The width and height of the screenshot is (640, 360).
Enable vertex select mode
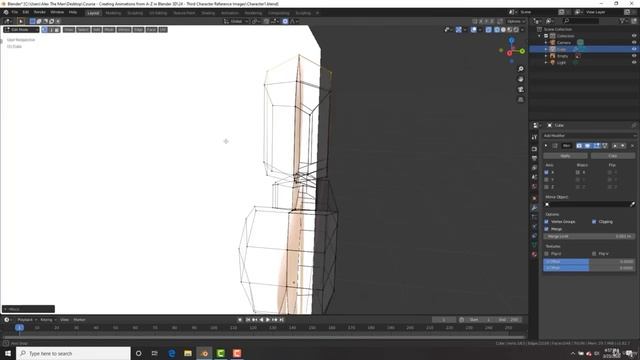click(44, 30)
